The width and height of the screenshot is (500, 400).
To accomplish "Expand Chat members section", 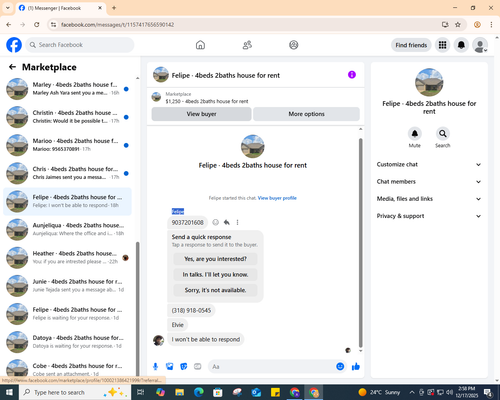I will coord(429,182).
